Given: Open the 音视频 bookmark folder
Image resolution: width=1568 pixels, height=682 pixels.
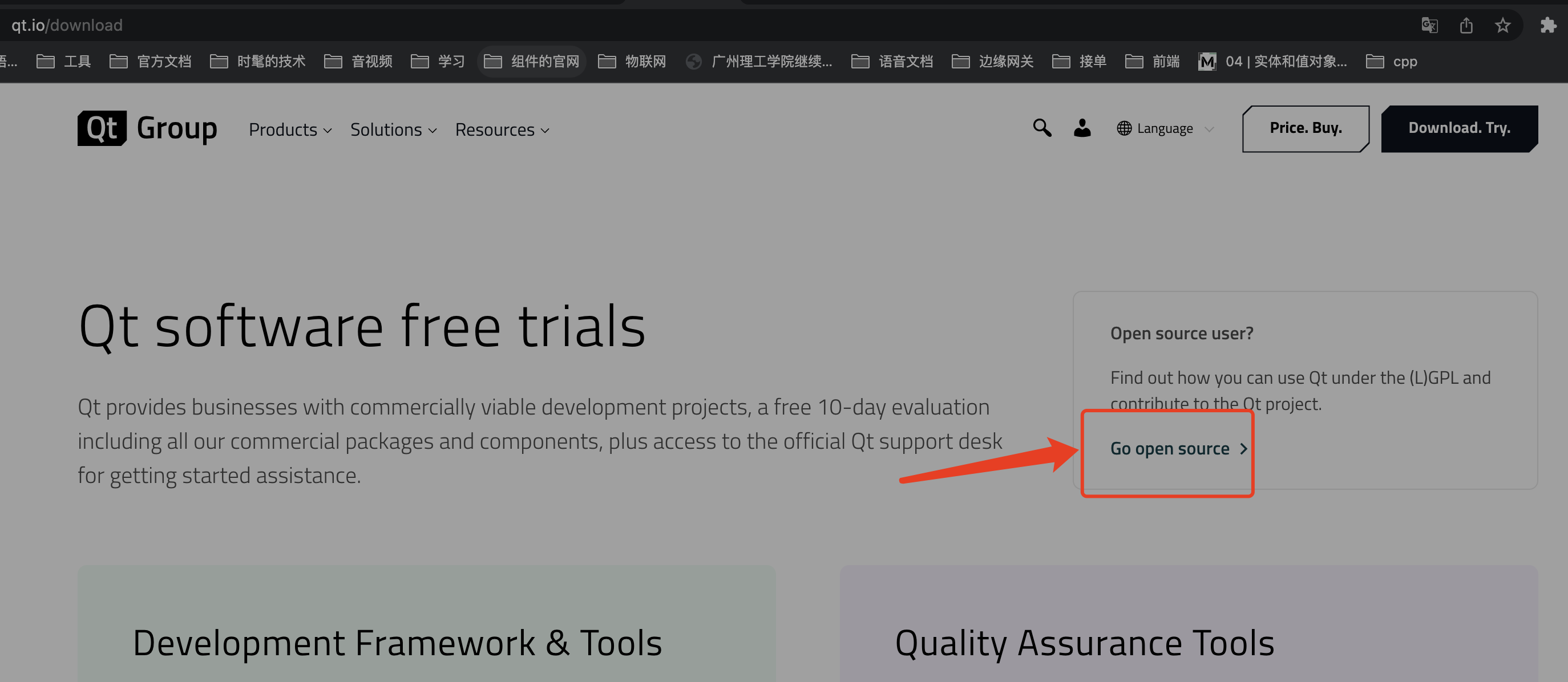Looking at the screenshot, I should 358,62.
